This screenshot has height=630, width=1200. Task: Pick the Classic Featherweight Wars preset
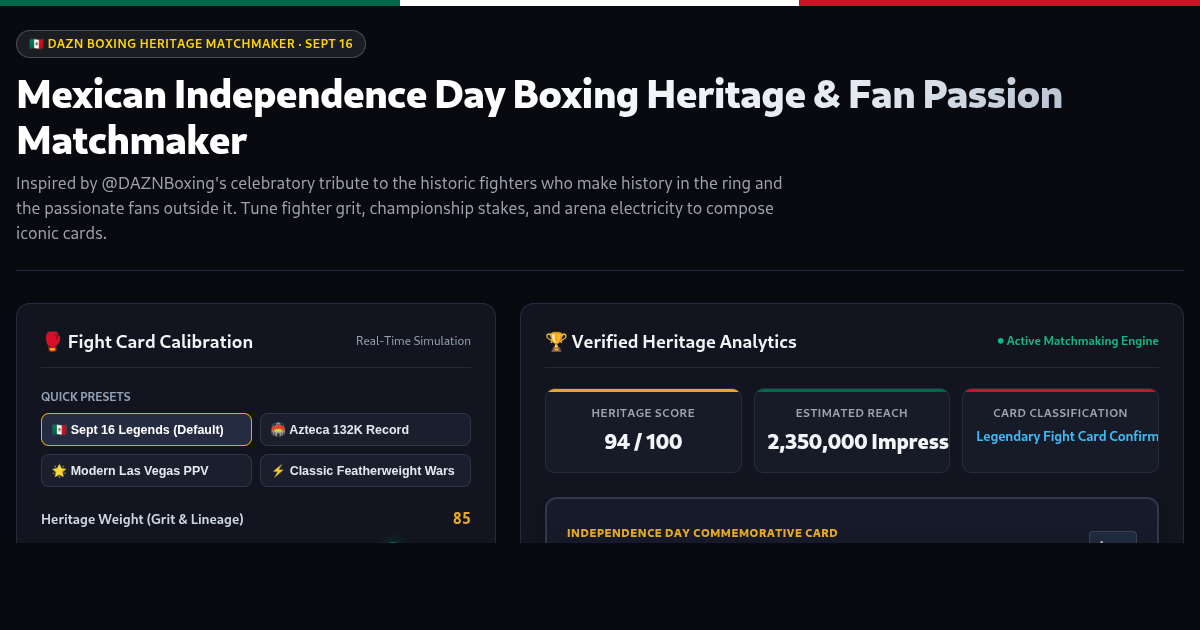point(365,471)
